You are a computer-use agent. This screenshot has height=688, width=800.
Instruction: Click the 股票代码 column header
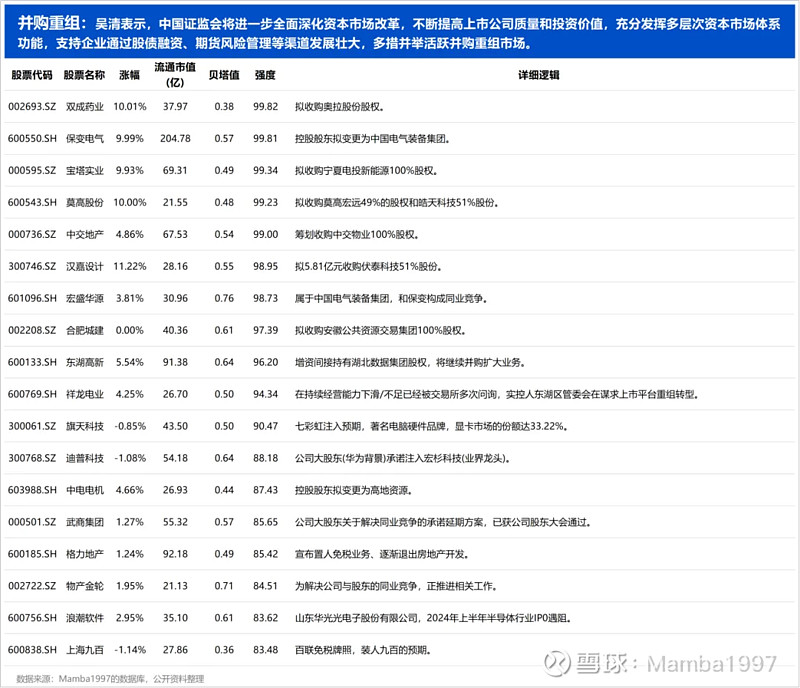[26, 72]
